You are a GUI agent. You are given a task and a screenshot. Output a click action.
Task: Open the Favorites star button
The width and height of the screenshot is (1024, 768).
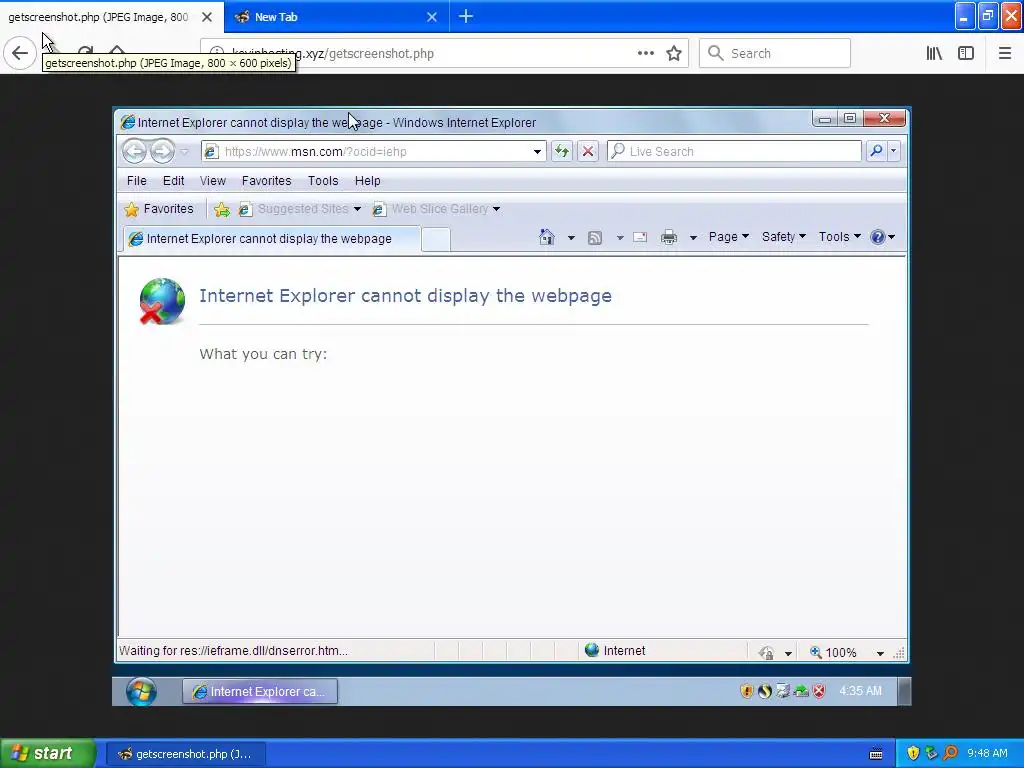[x=159, y=209]
